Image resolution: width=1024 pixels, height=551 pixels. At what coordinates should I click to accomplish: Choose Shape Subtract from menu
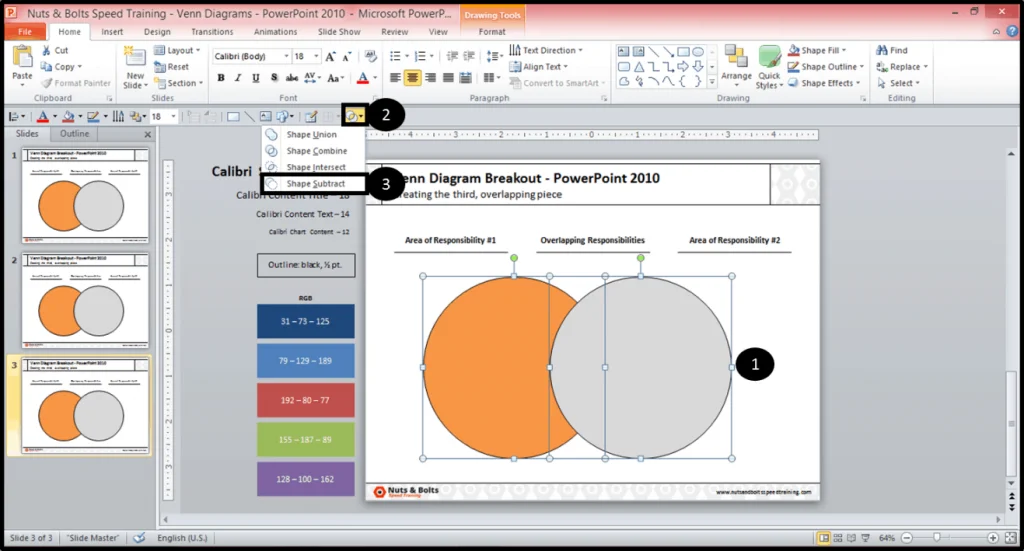(313, 183)
